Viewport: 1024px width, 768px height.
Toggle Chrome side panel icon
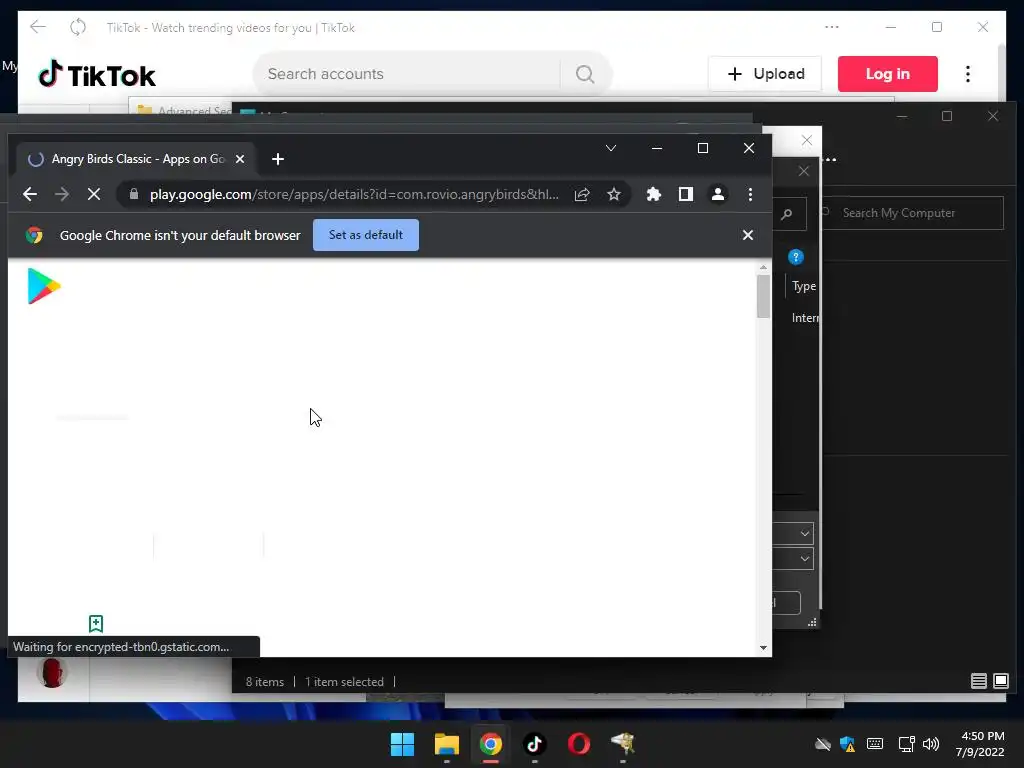click(x=686, y=194)
